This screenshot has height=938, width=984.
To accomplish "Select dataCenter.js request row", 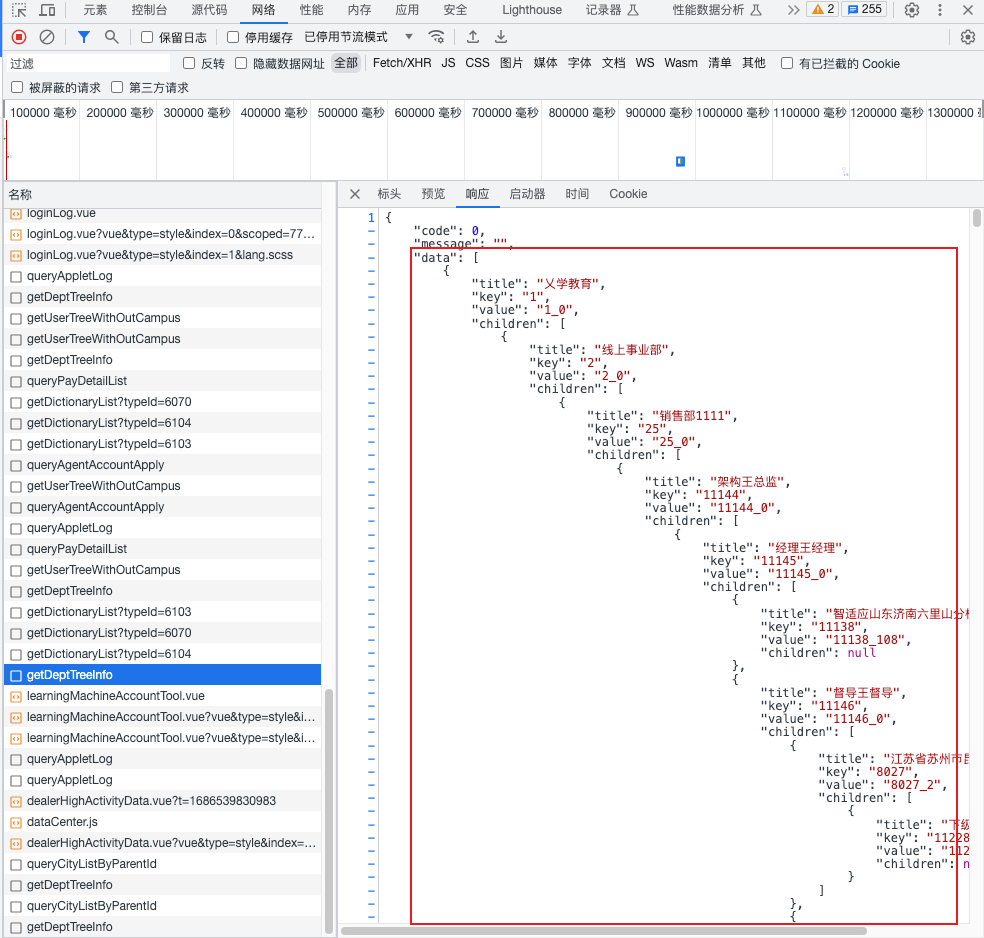I will coord(163,822).
